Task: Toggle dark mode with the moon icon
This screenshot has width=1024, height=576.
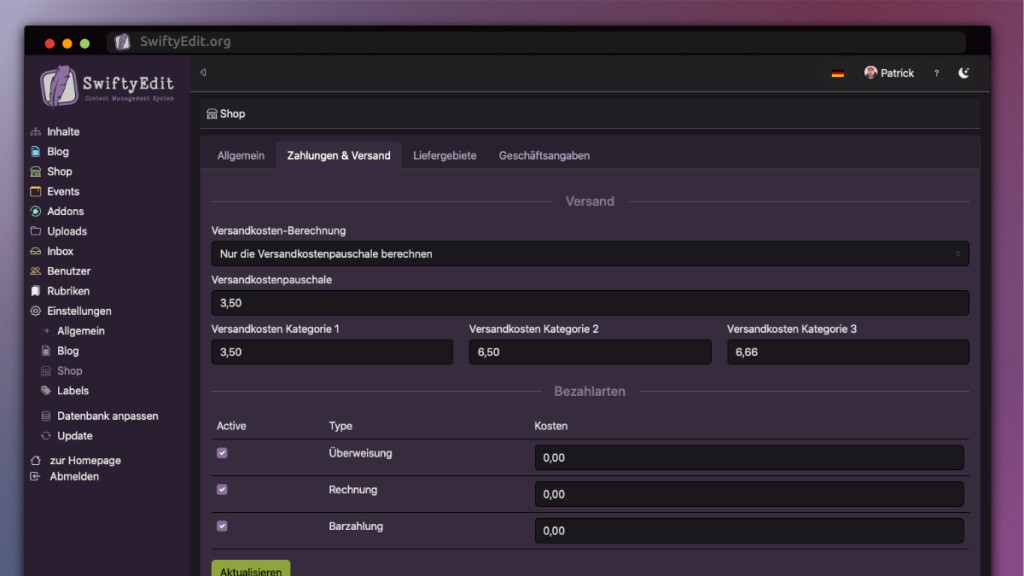Action: pos(963,73)
